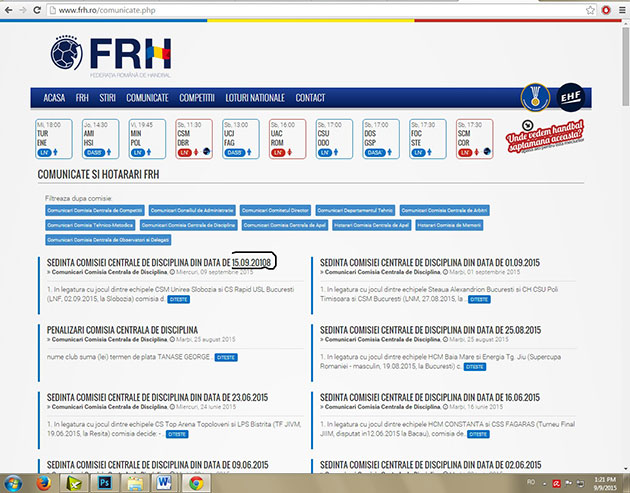The height and width of the screenshot is (493, 630).
Task: Reload the page with the refresh icon
Action: (37, 10)
